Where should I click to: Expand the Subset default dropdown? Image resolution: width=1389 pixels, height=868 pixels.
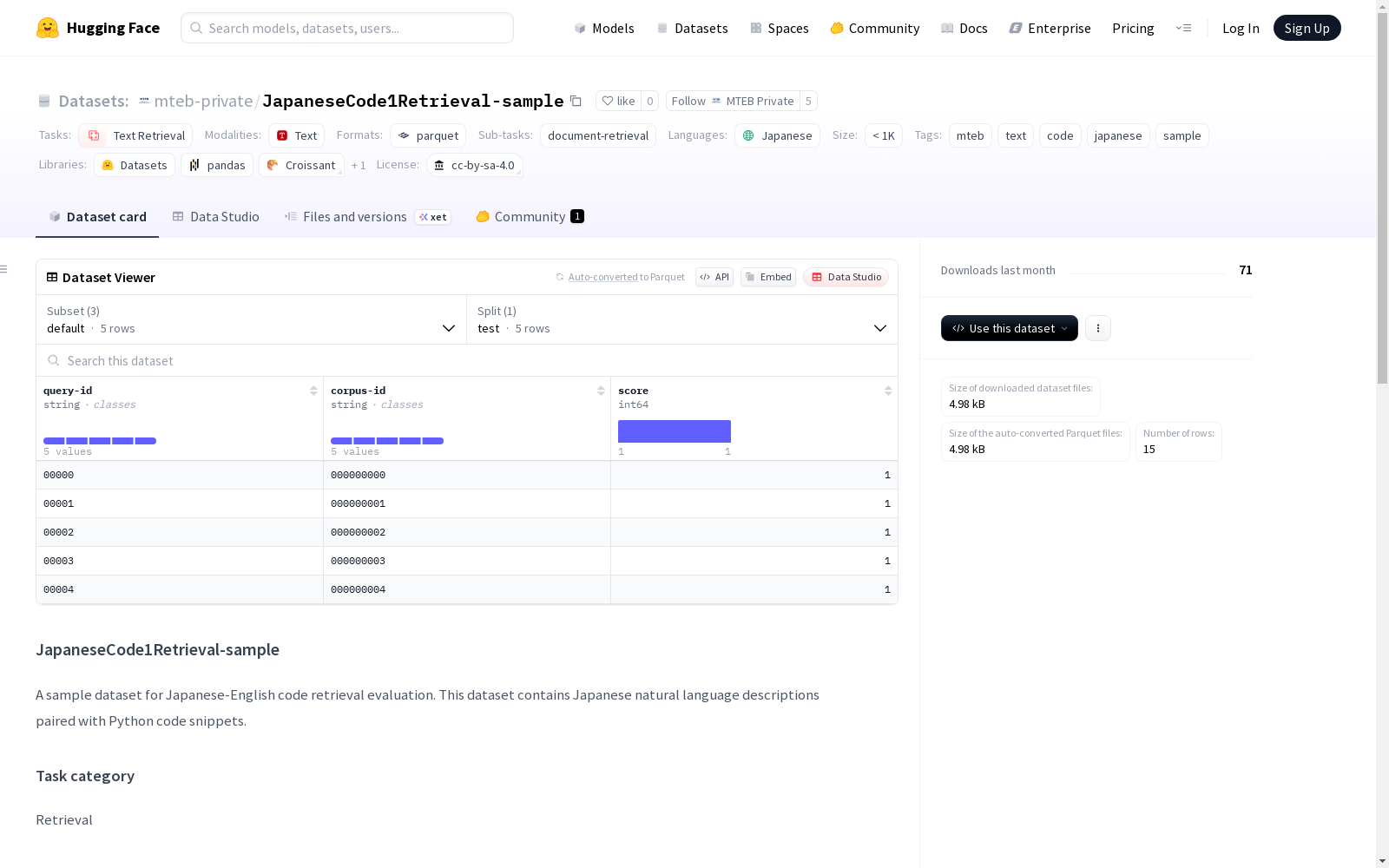252,319
